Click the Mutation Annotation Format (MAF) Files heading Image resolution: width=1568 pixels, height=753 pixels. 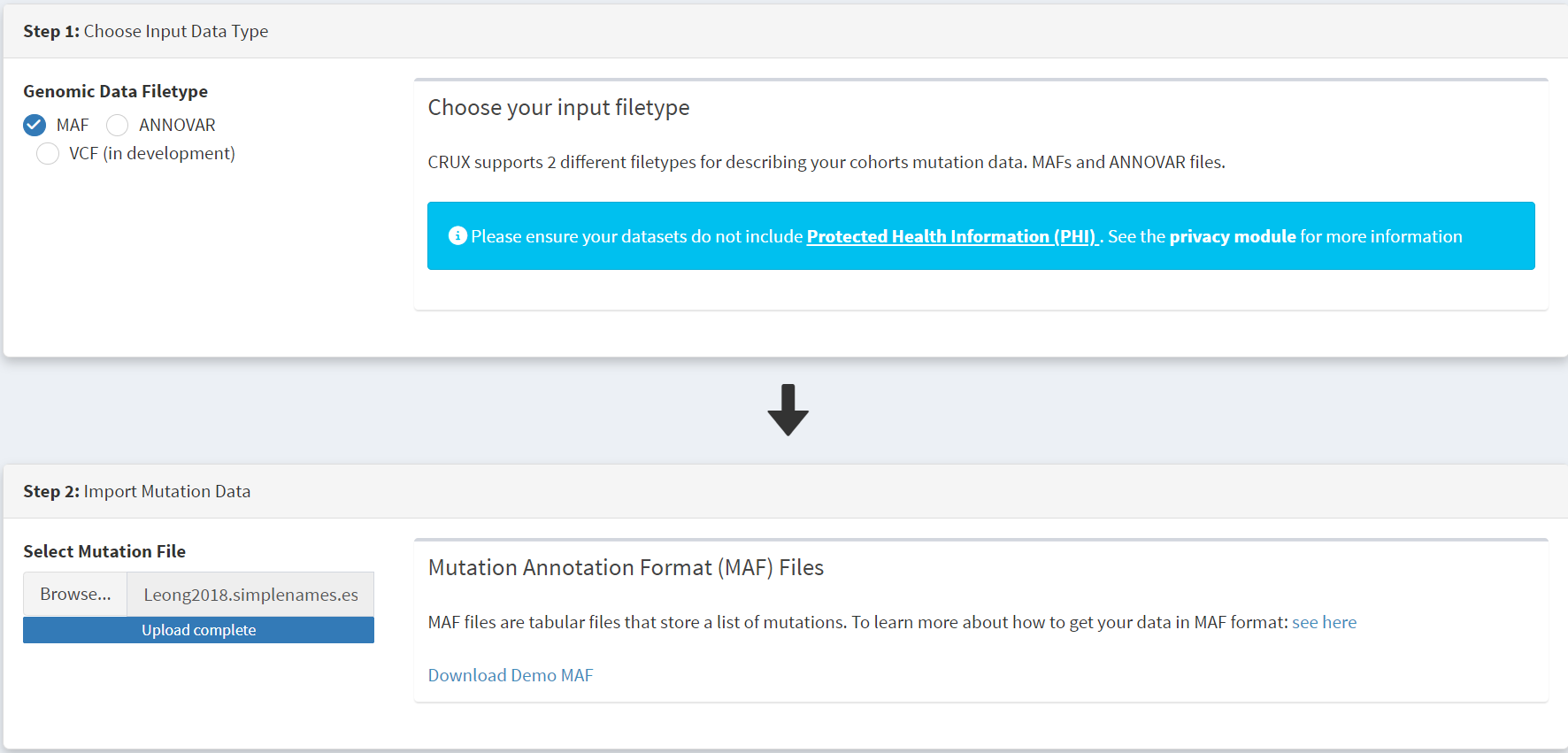[x=626, y=567]
